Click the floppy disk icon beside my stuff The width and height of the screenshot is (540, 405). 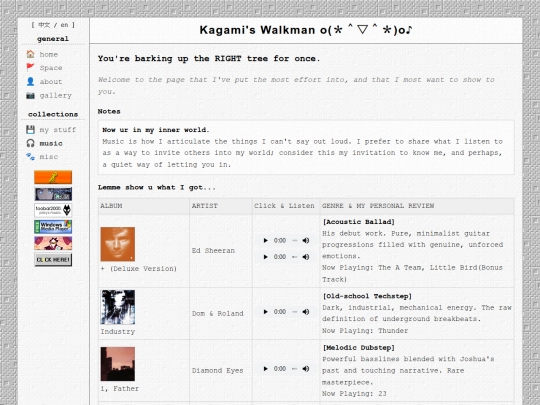[x=30, y=129]
